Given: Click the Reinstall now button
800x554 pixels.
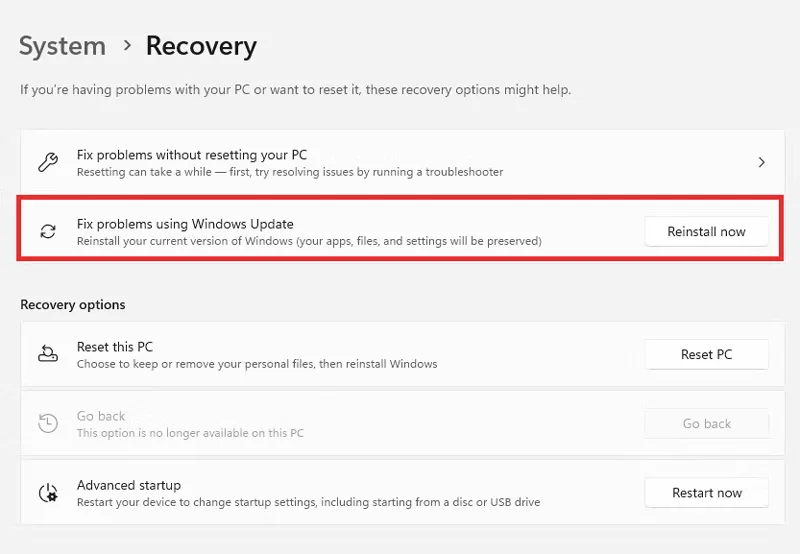Looking at the screenshot, I should [706, 232].
